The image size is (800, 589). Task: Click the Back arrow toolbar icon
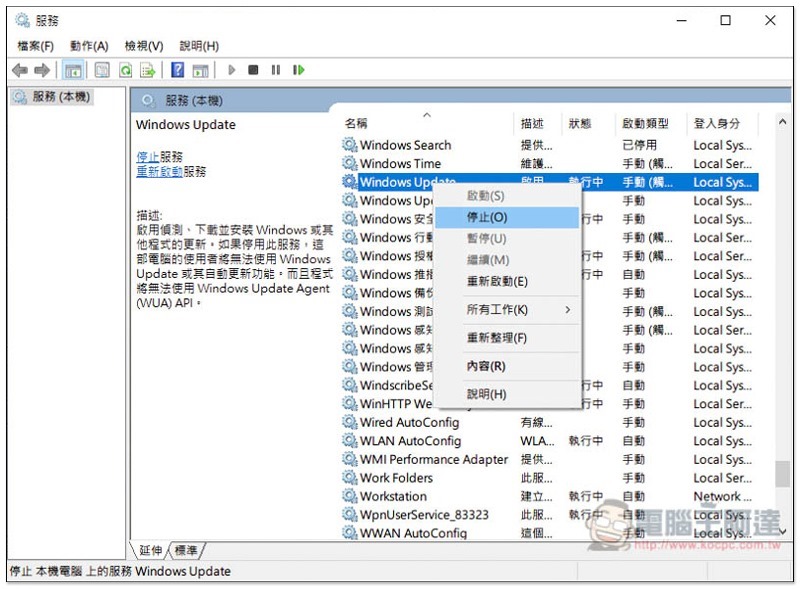tap(20, 70)
